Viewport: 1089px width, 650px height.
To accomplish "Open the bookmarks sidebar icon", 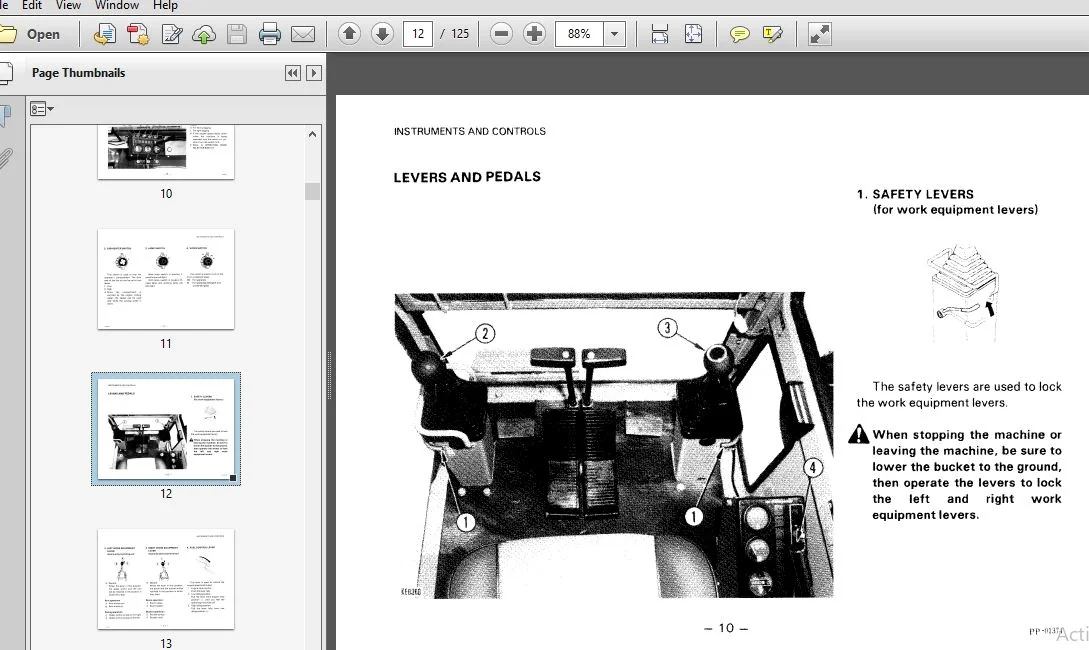I will [6, 115].
